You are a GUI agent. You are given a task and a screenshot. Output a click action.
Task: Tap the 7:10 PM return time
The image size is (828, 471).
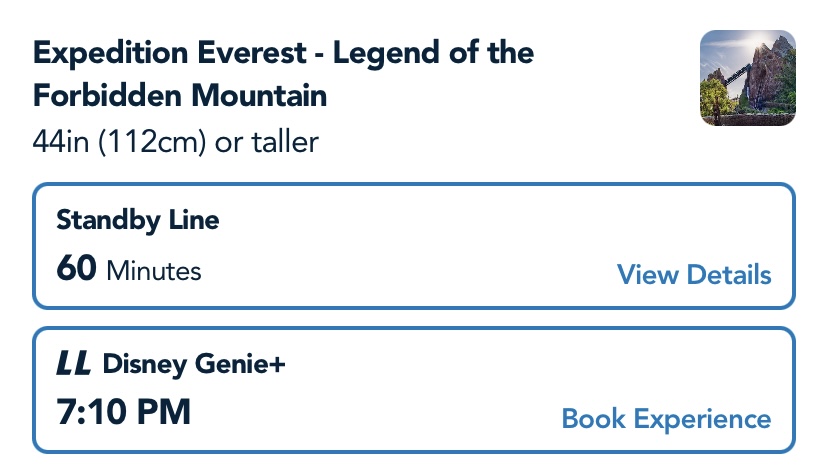[x=123, y=413]
